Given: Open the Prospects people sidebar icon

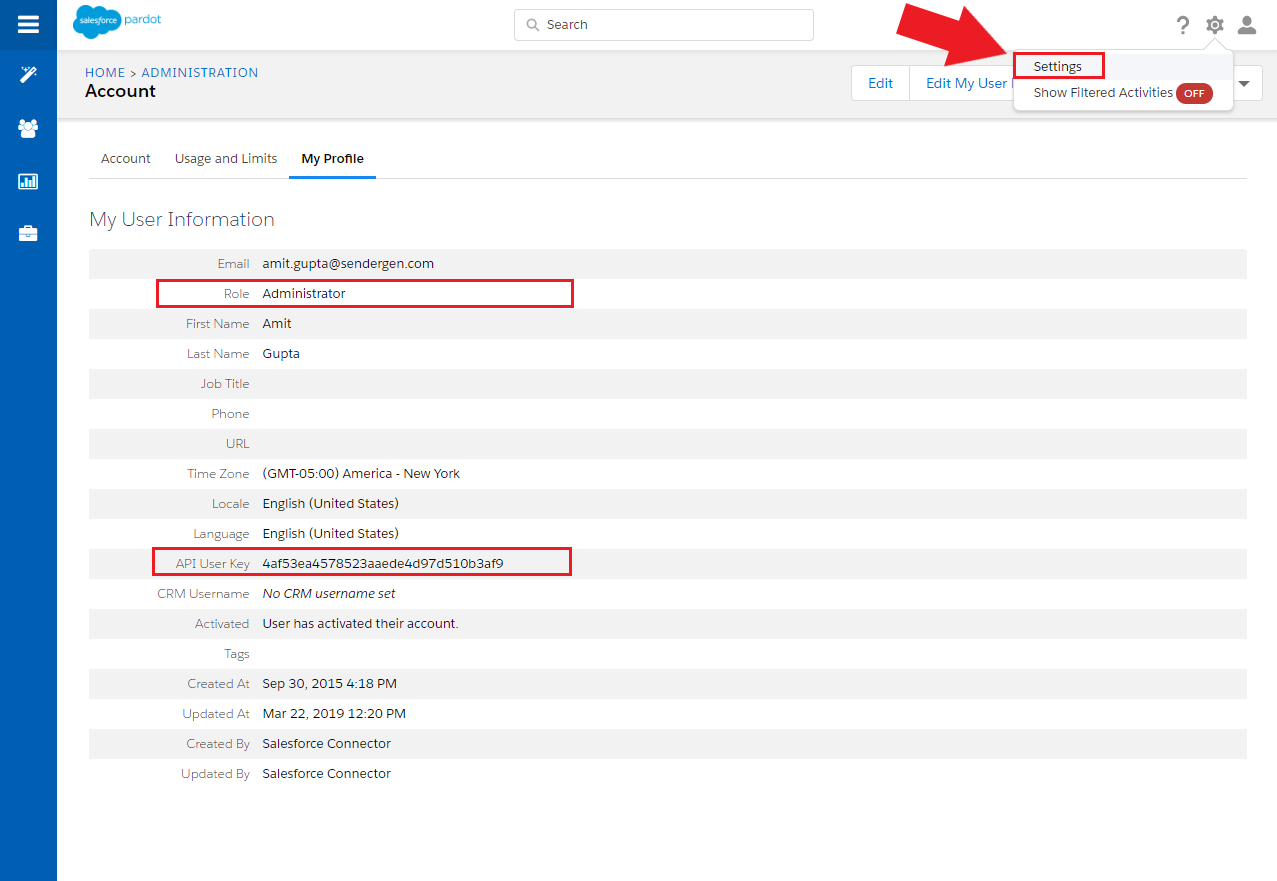Looking at the screenshot, I should point(28,128).
